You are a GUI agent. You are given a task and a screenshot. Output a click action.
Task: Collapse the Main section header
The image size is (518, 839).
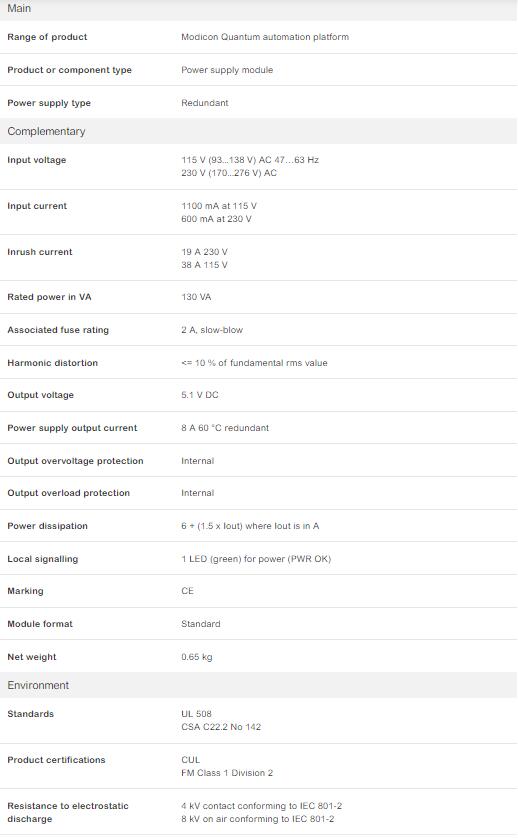coord(258,9)
